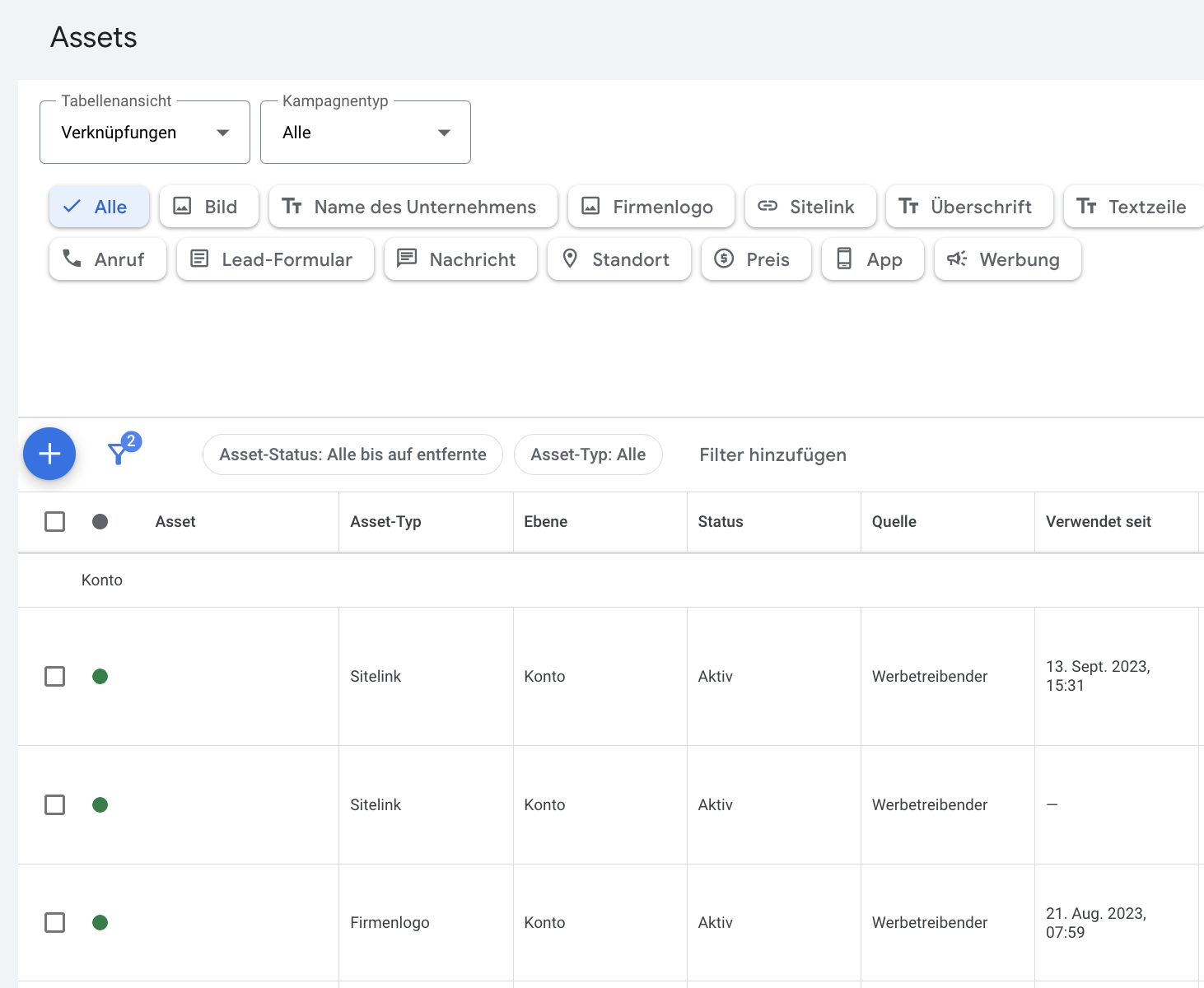Pick the Preis filter chip
This screenshot has height=988, width=1204.
point(756,259)
